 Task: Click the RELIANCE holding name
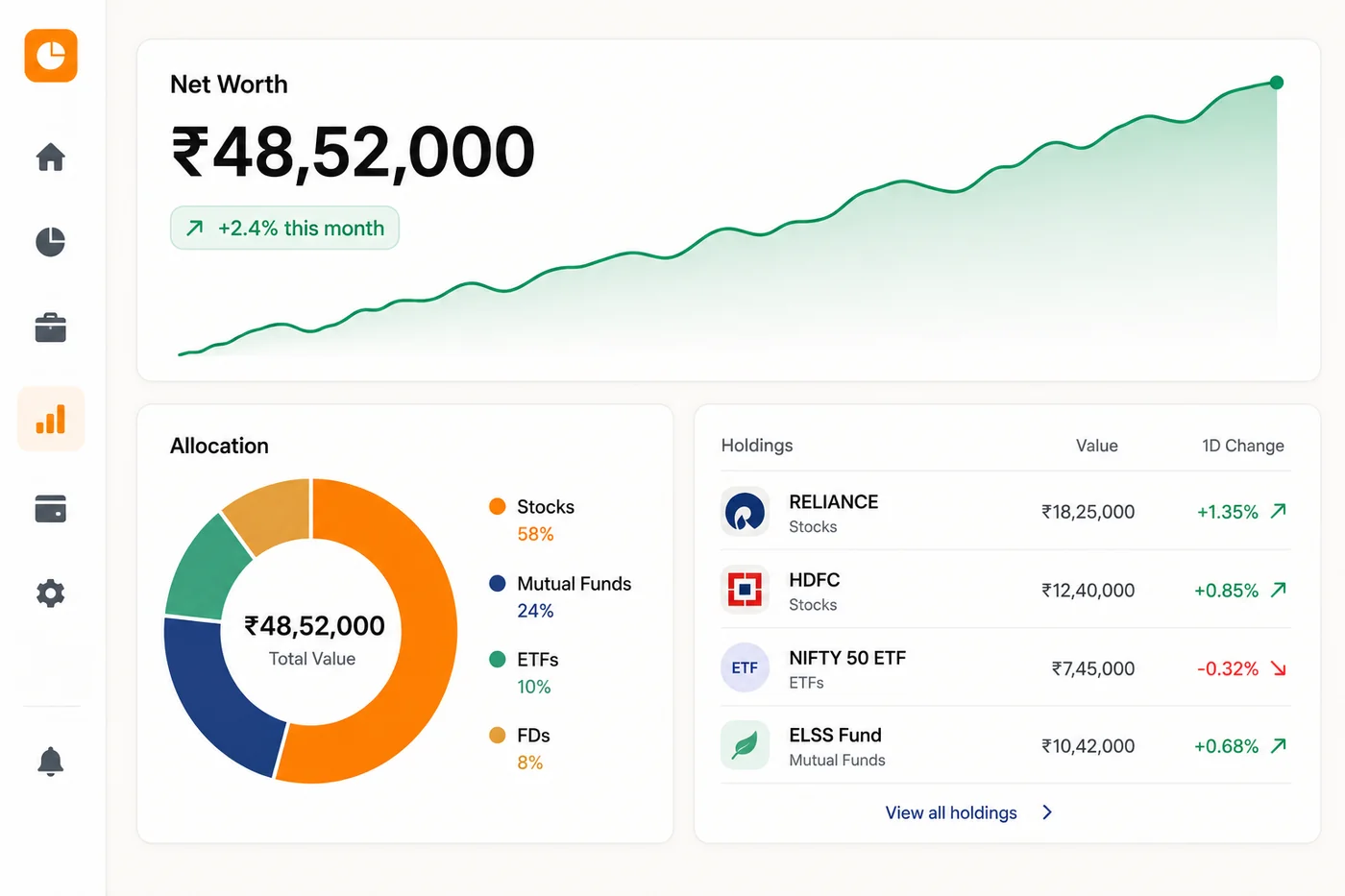coord(833,501)
